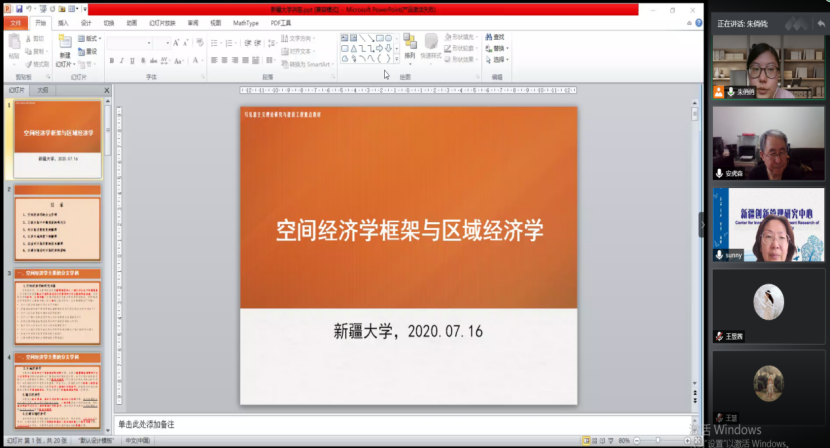Select the Right Arrow shape in gallery

(x=380, y=48)
